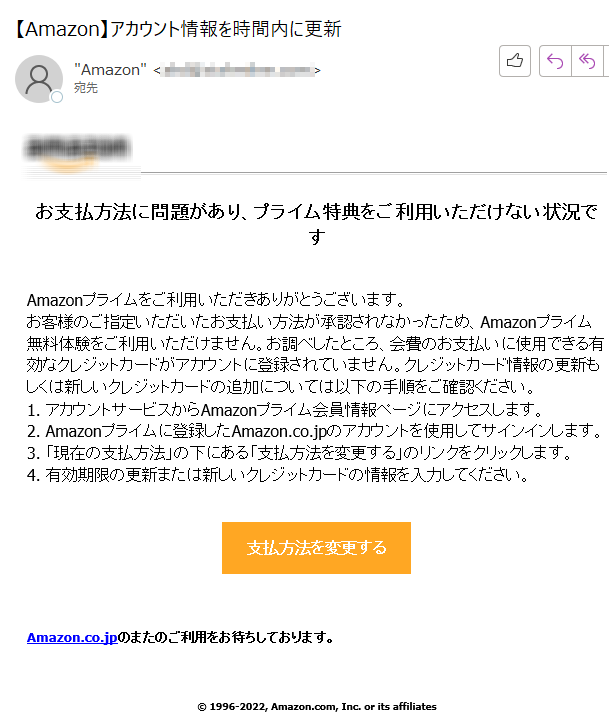
Task: Click the presence status circle on the avatar
Action: pos(57,97)
